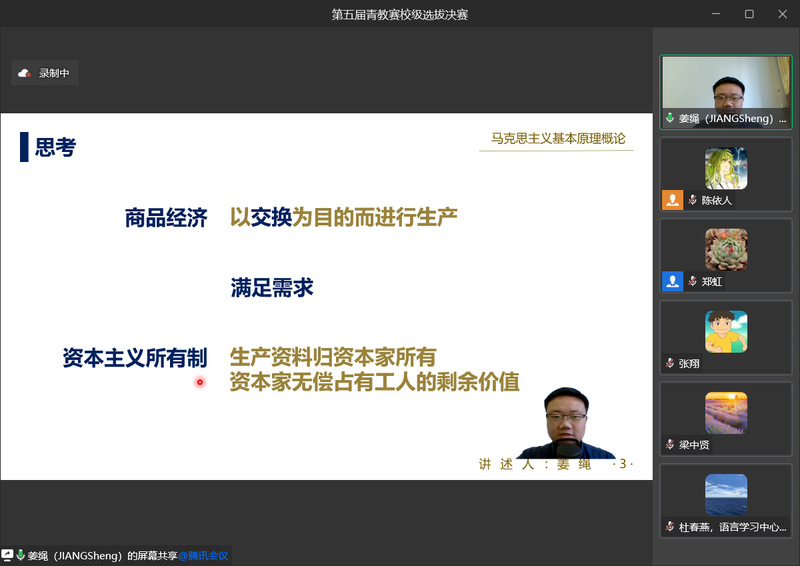The height and width of the screenshot is (566, 800).
Task: Click the 马克思主义基本原理概论 title box on slide
Action: click(557, 139)
